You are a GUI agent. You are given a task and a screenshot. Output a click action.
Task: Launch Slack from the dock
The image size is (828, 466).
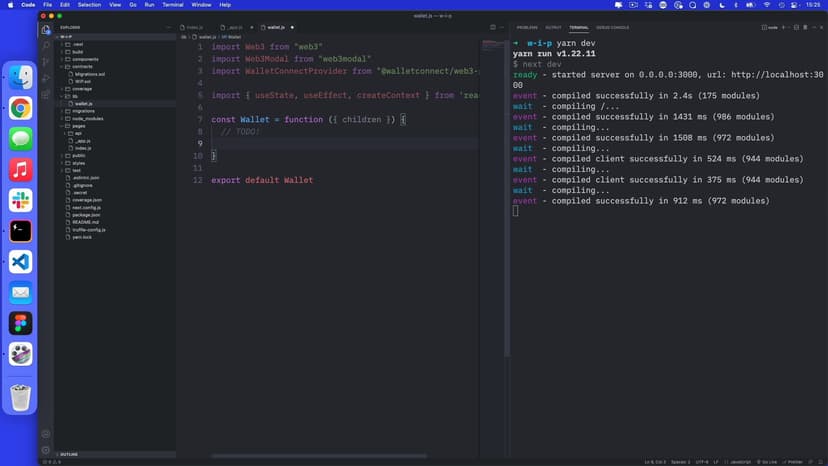point(20,200)
